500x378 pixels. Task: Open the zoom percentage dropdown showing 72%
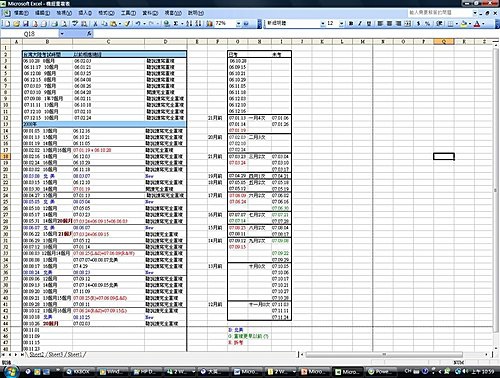click(238, 23)
